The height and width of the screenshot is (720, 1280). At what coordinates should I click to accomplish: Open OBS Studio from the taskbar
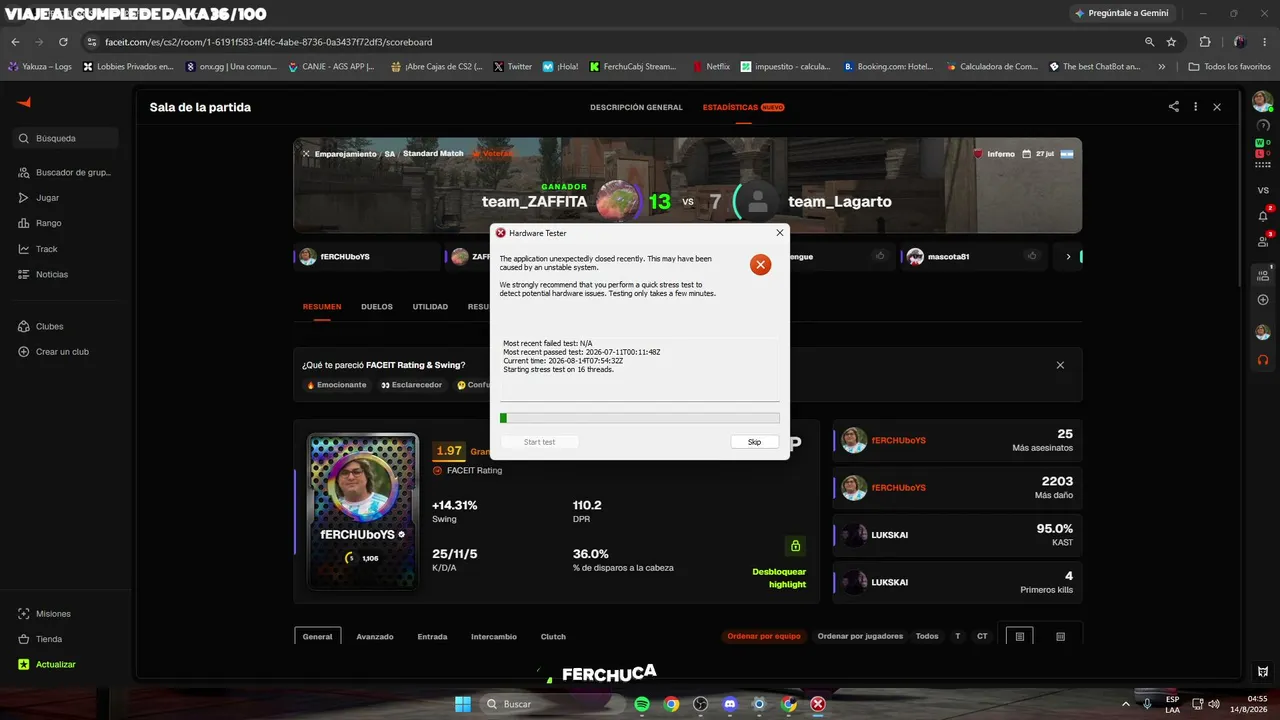click(701, 704)
